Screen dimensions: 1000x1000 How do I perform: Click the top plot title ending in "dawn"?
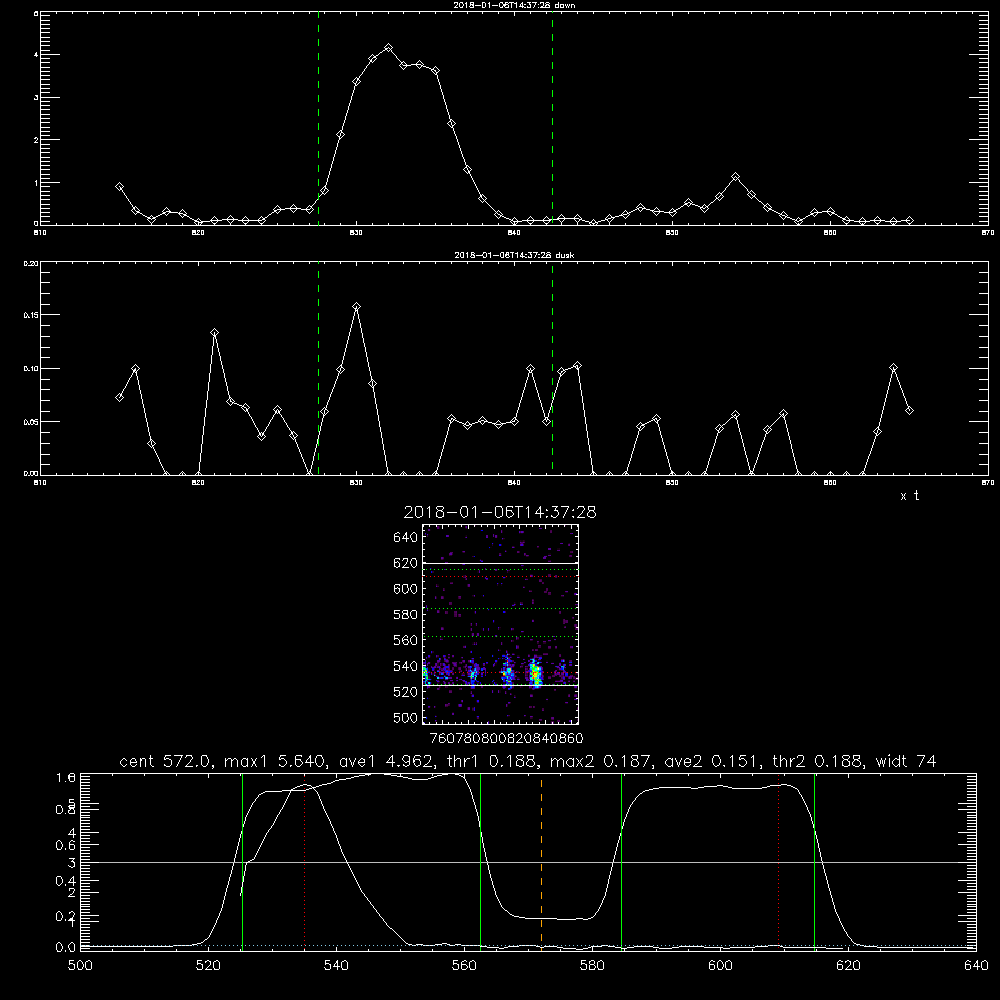[x=514, y=5]
